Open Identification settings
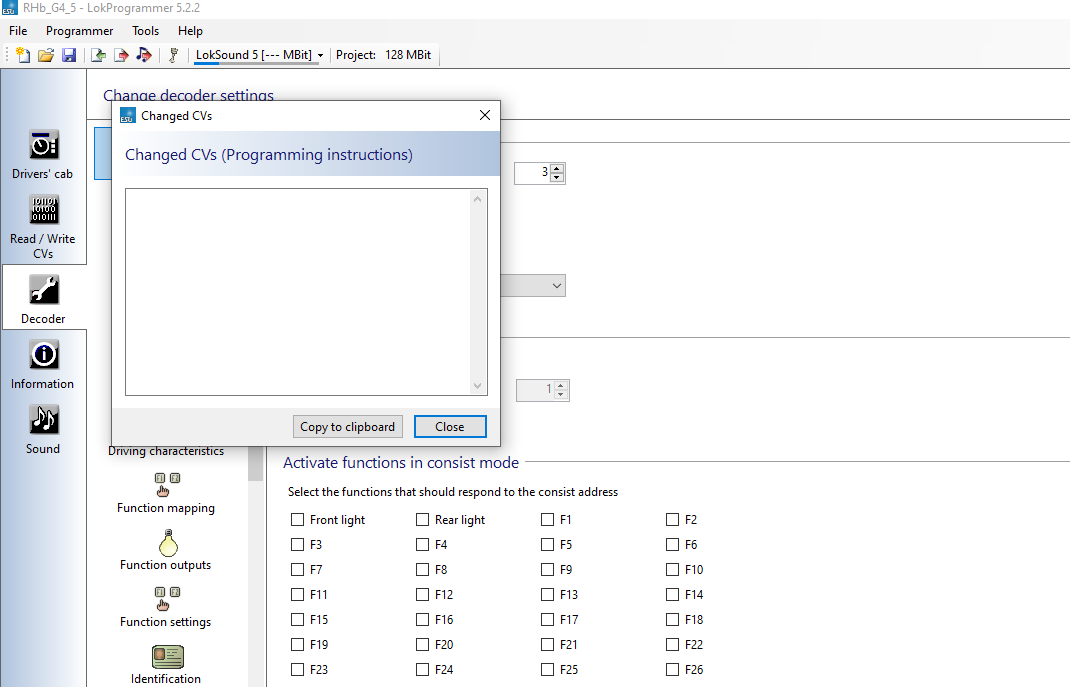 click(x=166, y=664)
